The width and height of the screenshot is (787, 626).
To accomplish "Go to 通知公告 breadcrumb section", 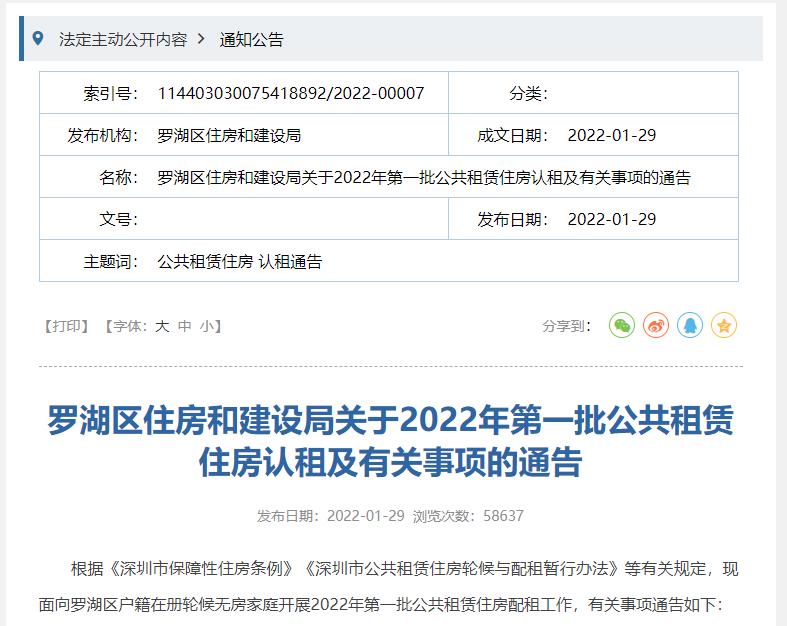I will tap(252, 40).
